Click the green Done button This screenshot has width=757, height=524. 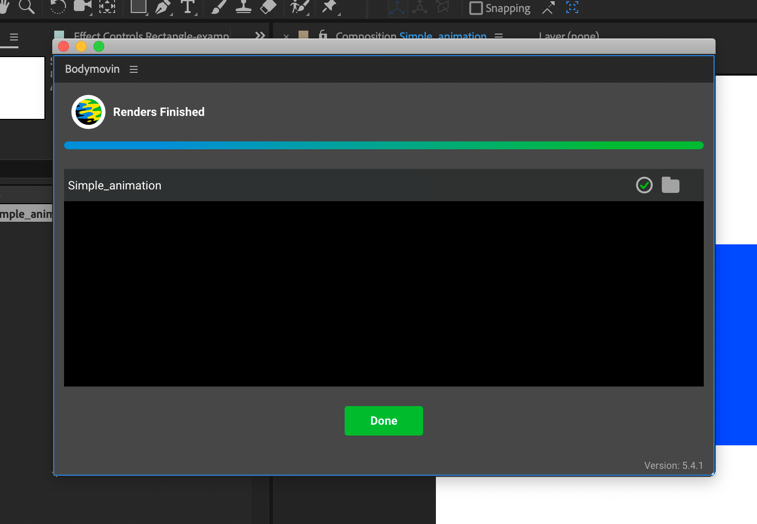pos(383,421)
